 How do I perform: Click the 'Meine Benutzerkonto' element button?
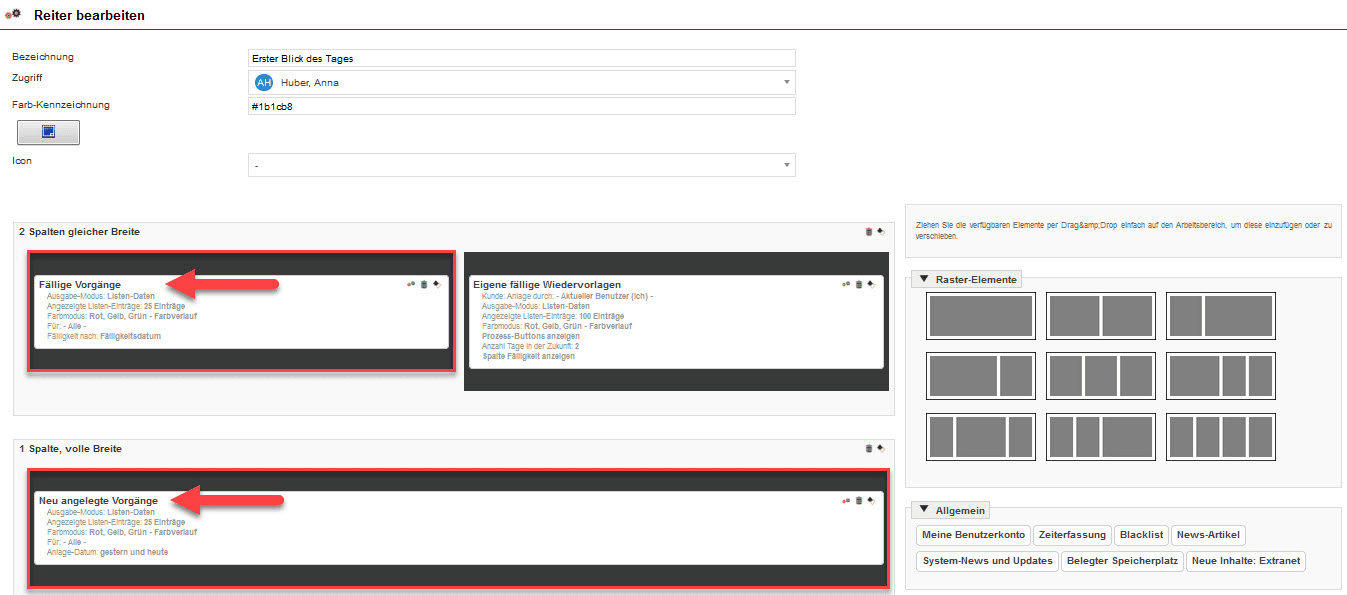click(973, 535)
